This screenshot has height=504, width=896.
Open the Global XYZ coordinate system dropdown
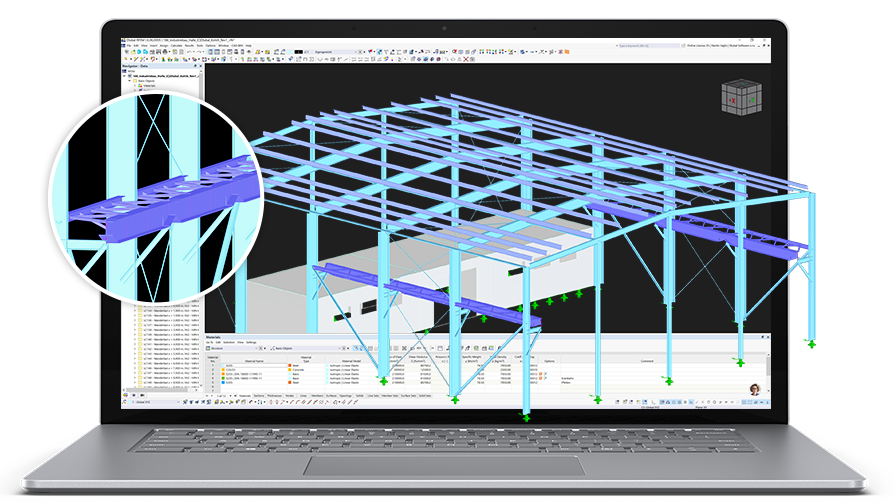coord(178,402)
